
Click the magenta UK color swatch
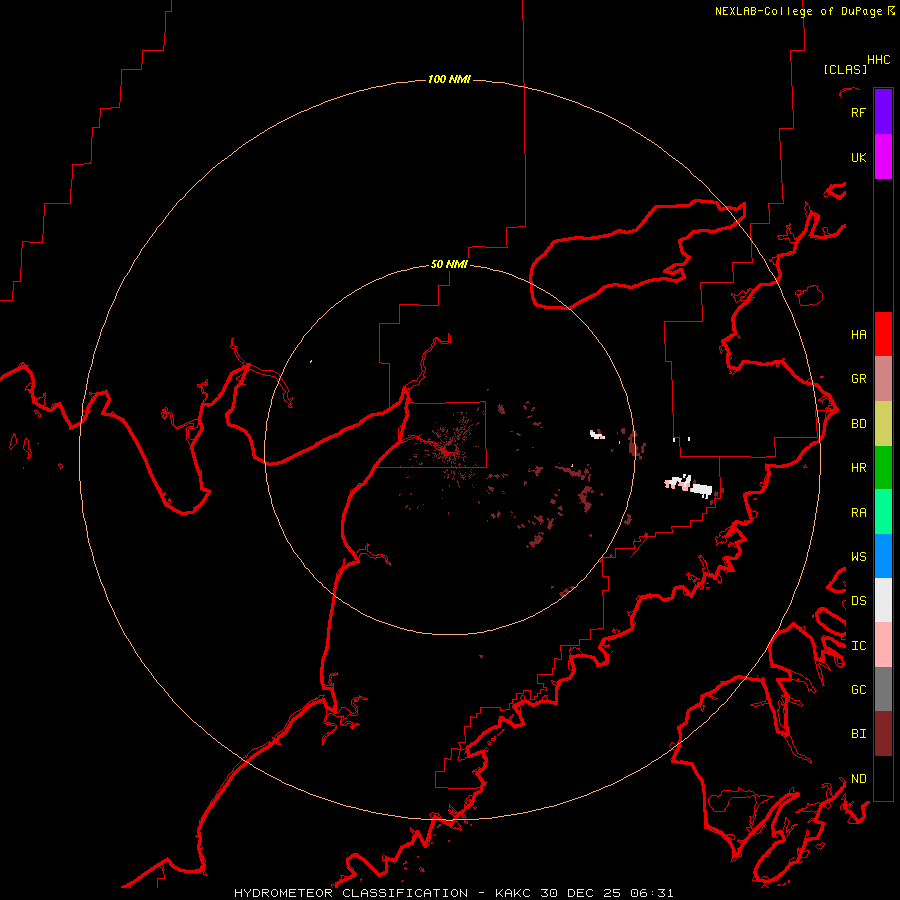pyautogui.click(x=883, y=157)
